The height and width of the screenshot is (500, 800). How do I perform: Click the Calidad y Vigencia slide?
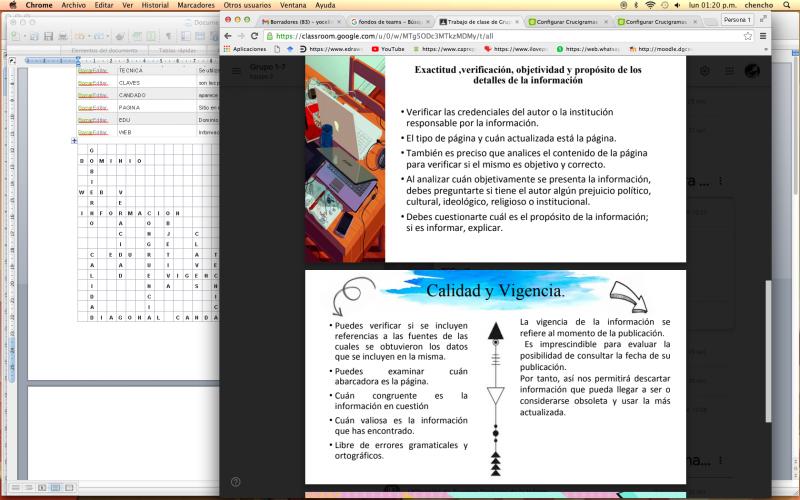pos(495,377)
